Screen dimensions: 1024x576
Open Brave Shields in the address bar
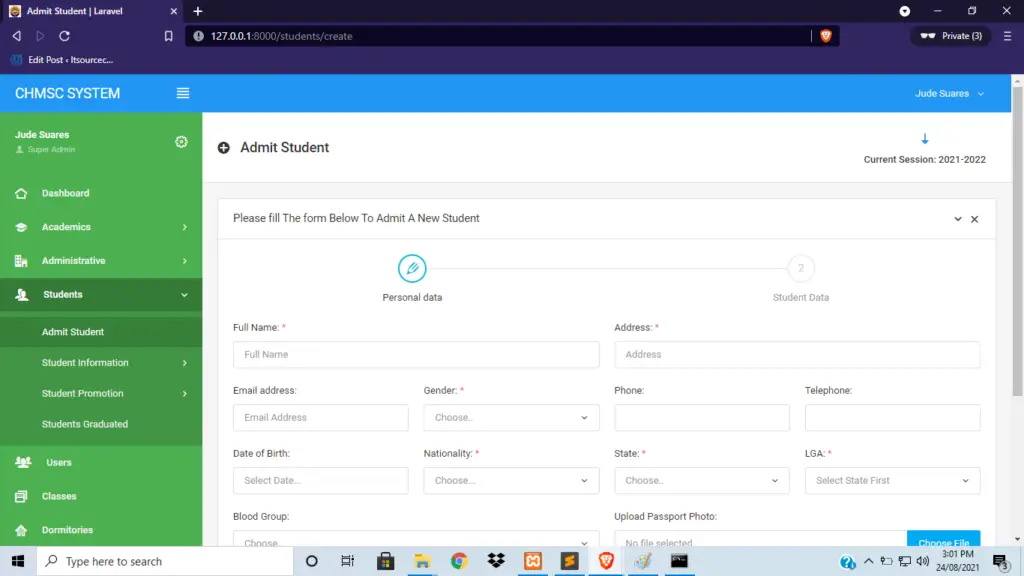pos(826,35)
